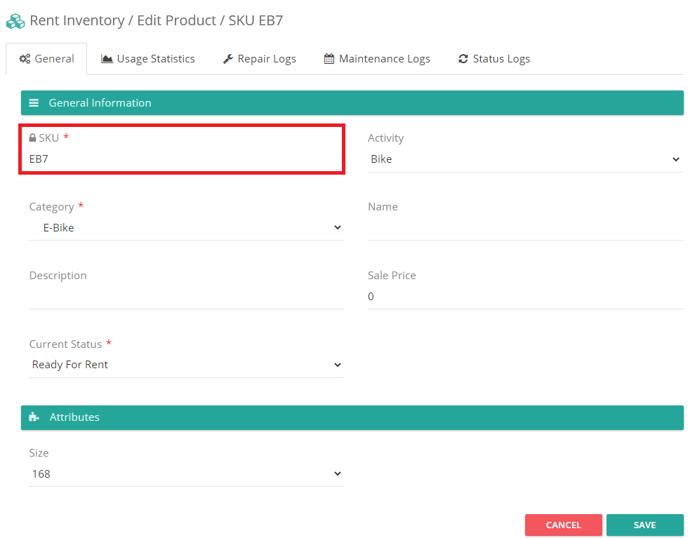The height and width of the screenshot is (538, 688).
Task: Click the Sale Price field showing 0
Action: coord(525,297)
